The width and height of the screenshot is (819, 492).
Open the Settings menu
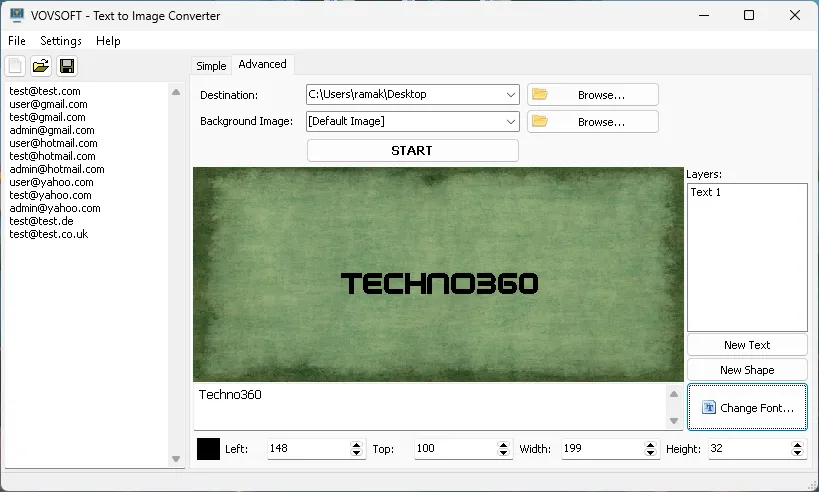pos(61,41)
